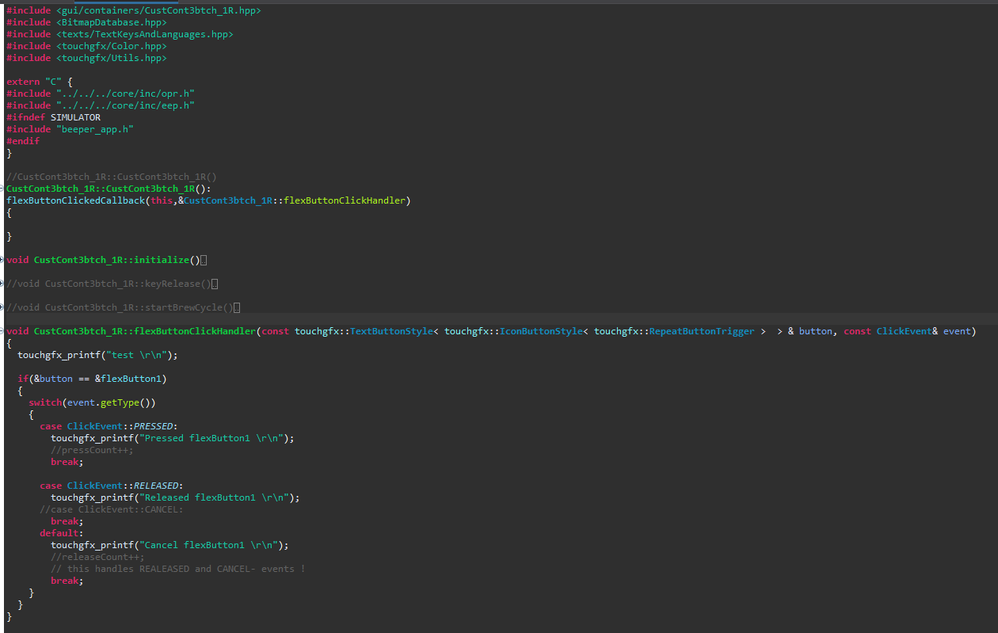
Task: Click the word "this" in the callback initializer
Action: coord(162,200)
